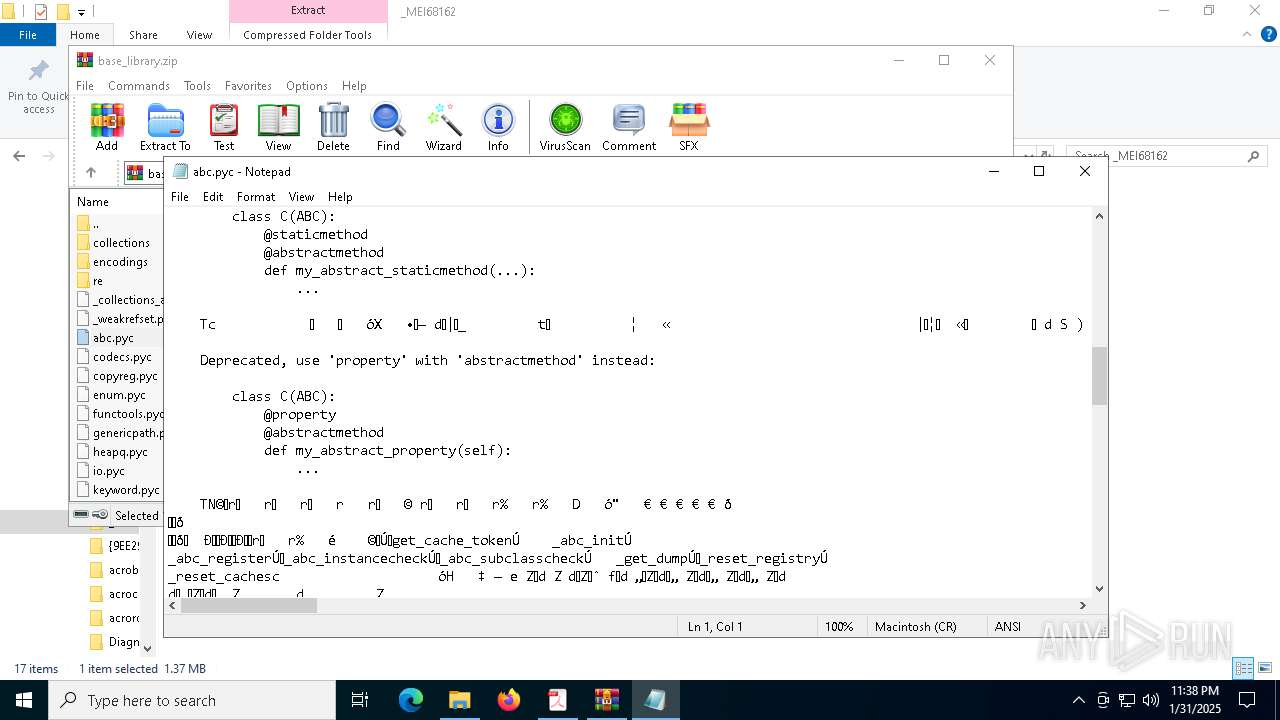Open Notepad Edit menu
This screenshot has height=720, width=1280.
[x=213, y=197]
